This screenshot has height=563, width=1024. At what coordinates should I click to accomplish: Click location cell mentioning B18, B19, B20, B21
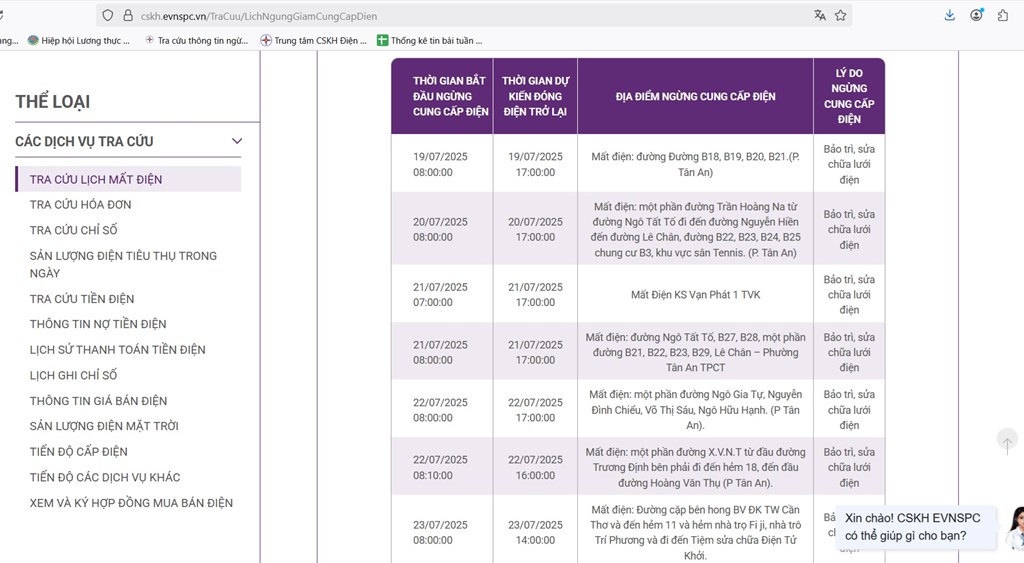(x=696, y=164)
